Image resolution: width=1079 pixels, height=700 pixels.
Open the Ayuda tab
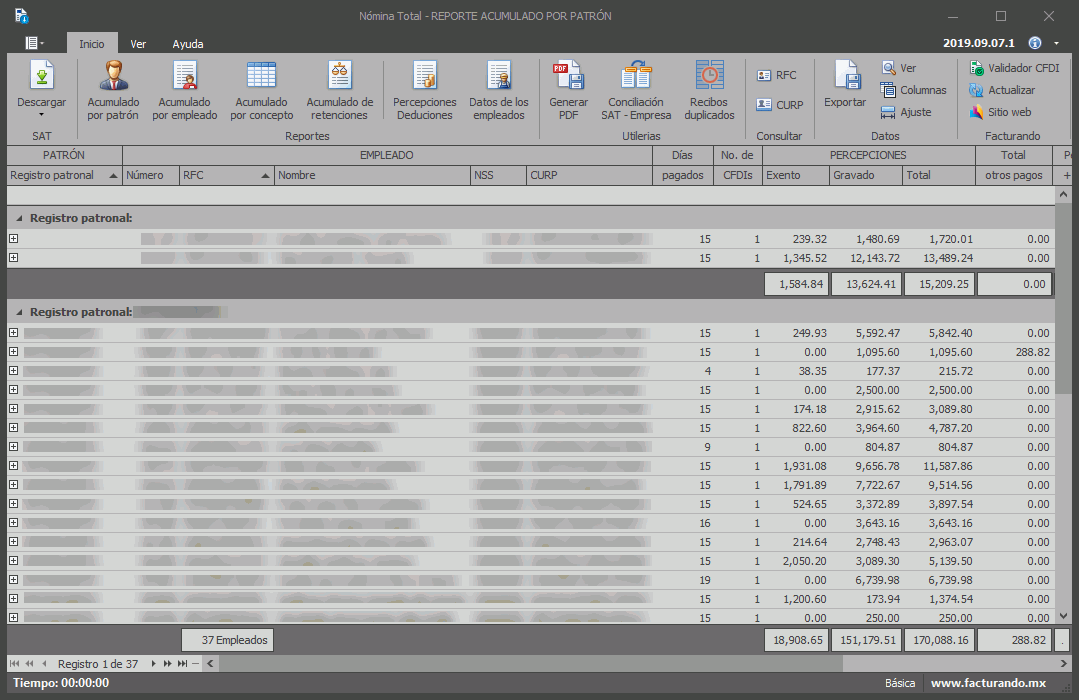coord(187,44)
